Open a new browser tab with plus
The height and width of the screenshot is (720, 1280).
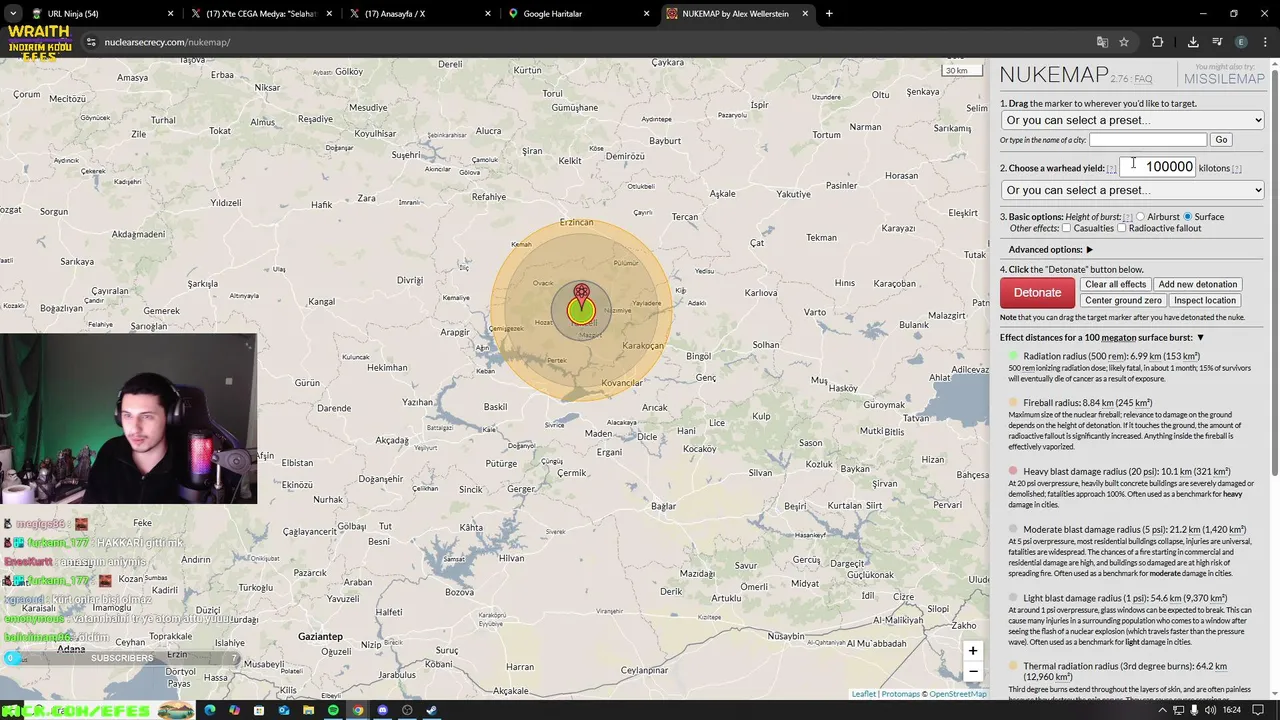pos(829,14)
